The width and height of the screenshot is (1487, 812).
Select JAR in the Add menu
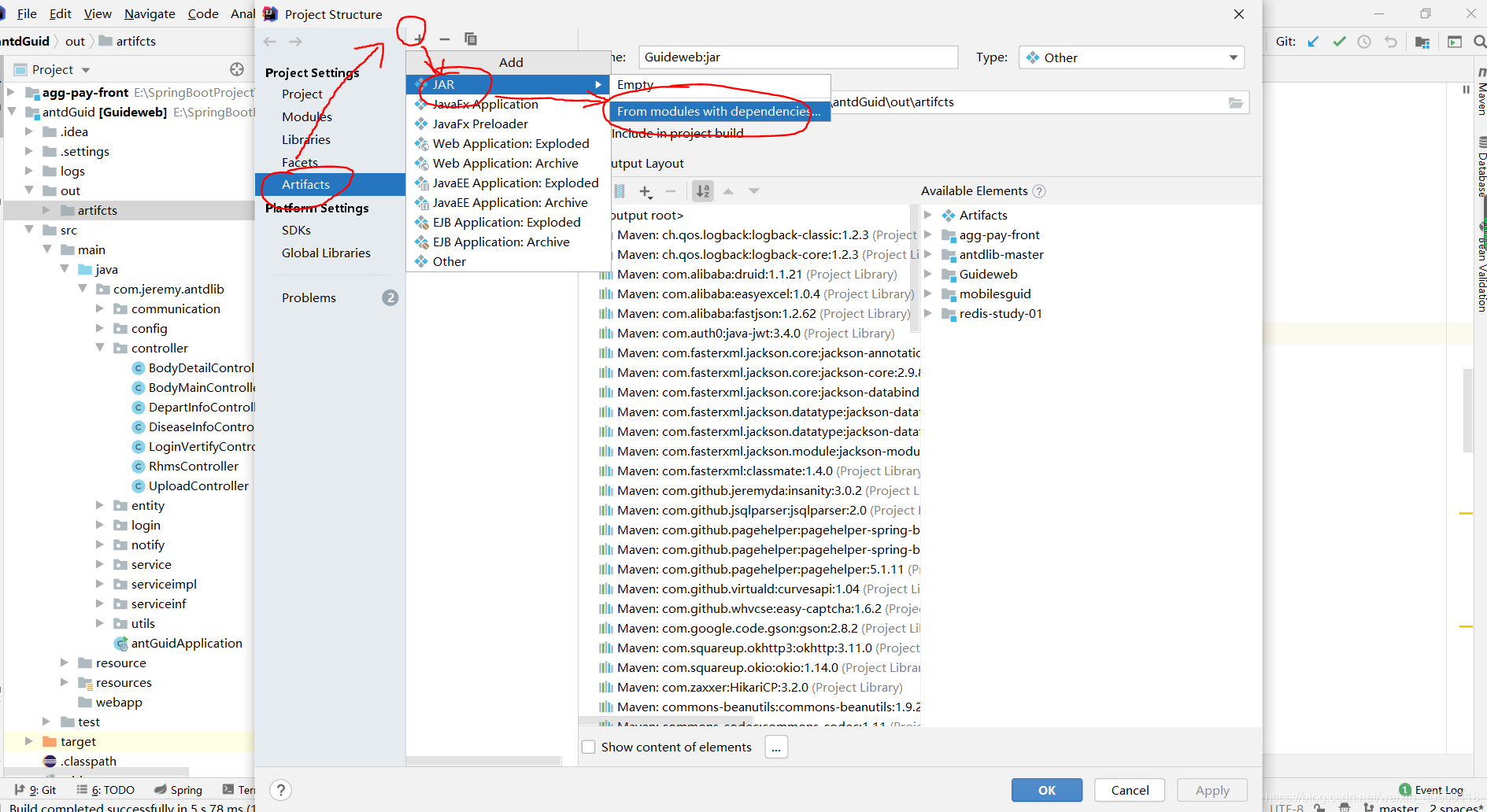click(x=508, y=84)
